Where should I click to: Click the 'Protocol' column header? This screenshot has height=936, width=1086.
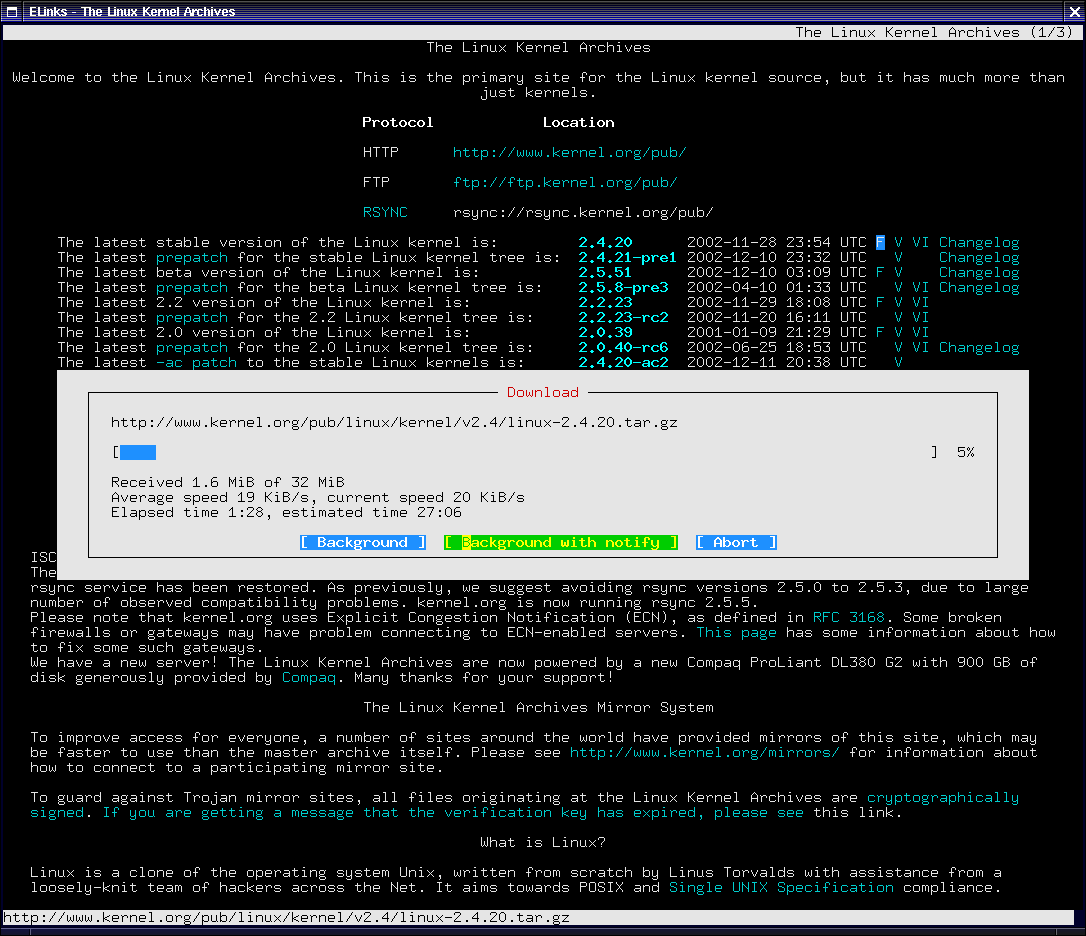coord(398,123)
